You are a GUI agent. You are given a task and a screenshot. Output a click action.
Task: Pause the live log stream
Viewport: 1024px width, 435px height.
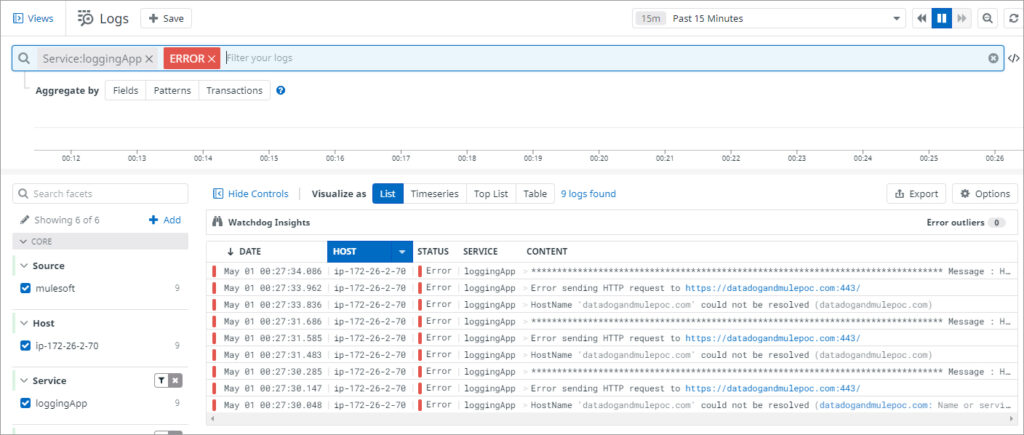941,18
